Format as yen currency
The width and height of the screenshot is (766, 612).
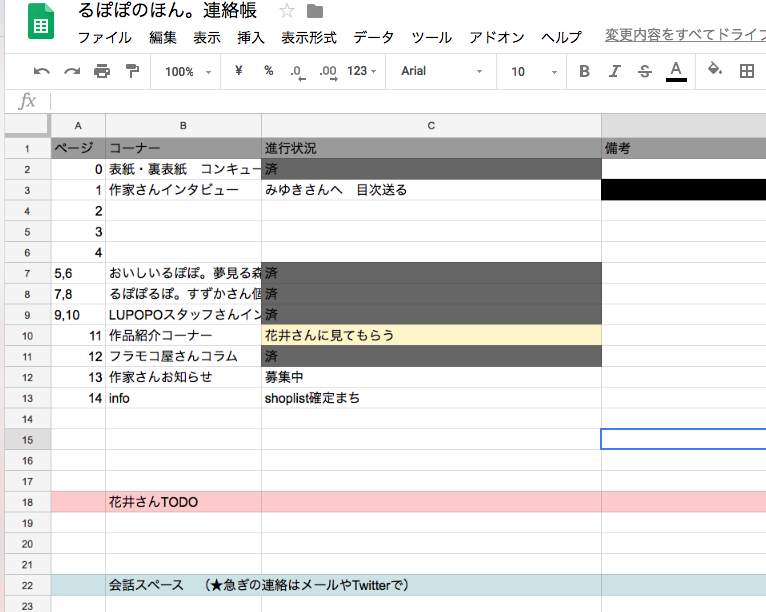point(238,71)
